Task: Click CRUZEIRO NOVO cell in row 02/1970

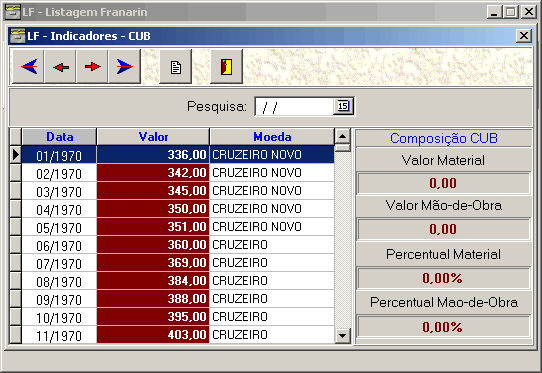Action: click(x=272, y=172)
